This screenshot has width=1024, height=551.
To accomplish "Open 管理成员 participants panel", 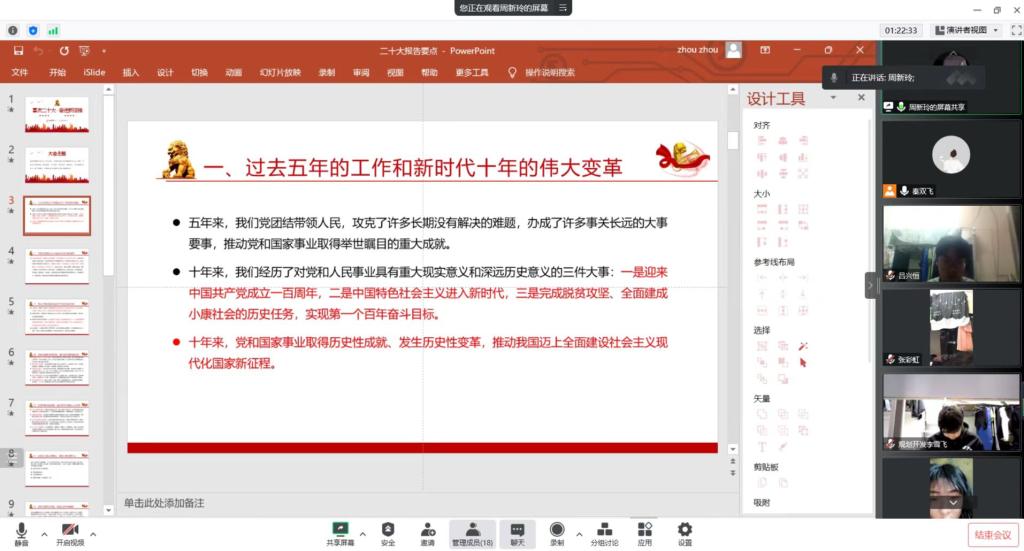I will [x=472, y=531].
